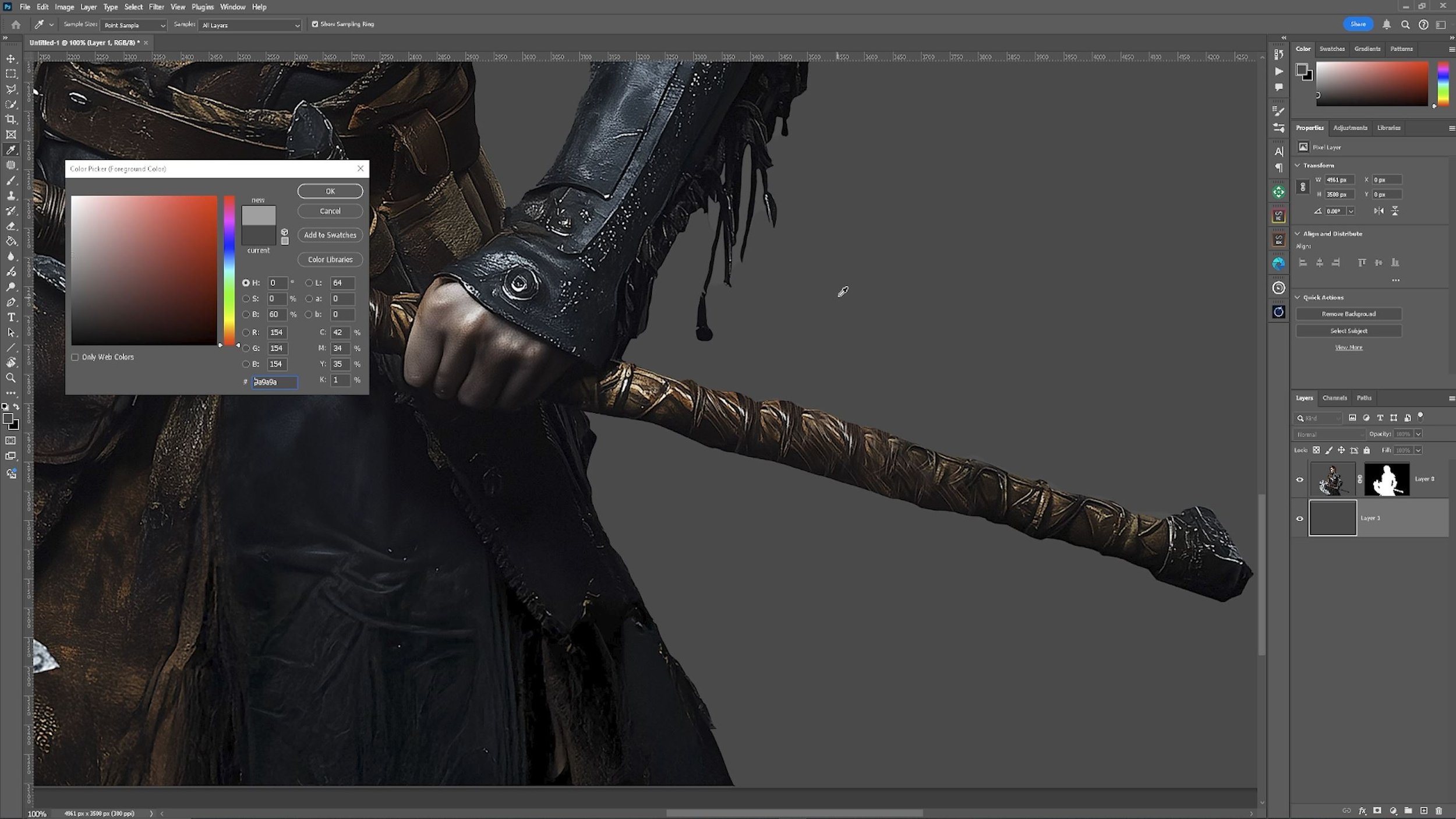Click flip horizontal icon in Transform

click(1379, 211)
